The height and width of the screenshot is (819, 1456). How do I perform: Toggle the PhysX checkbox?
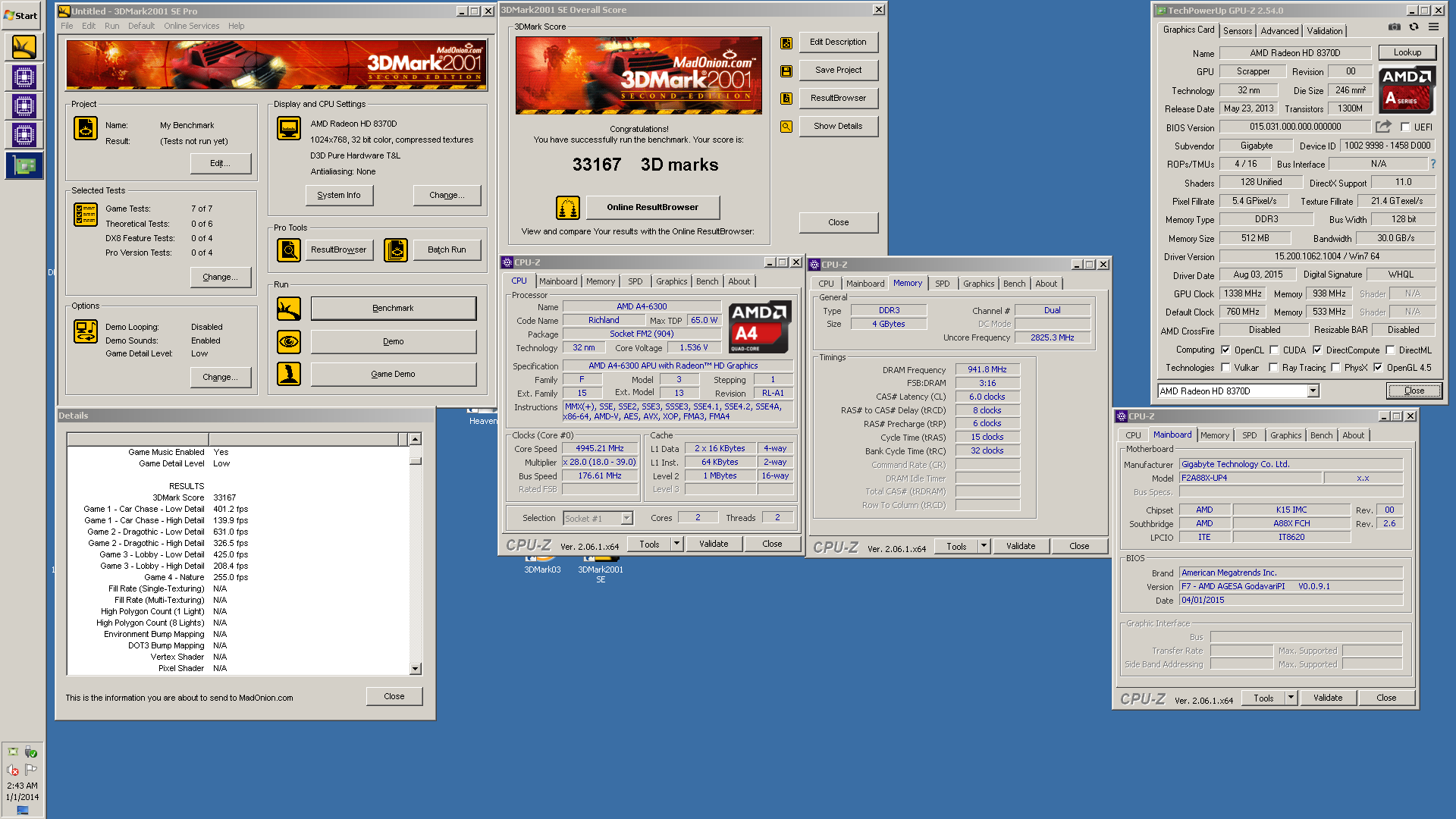click(x=1335, y=368)
